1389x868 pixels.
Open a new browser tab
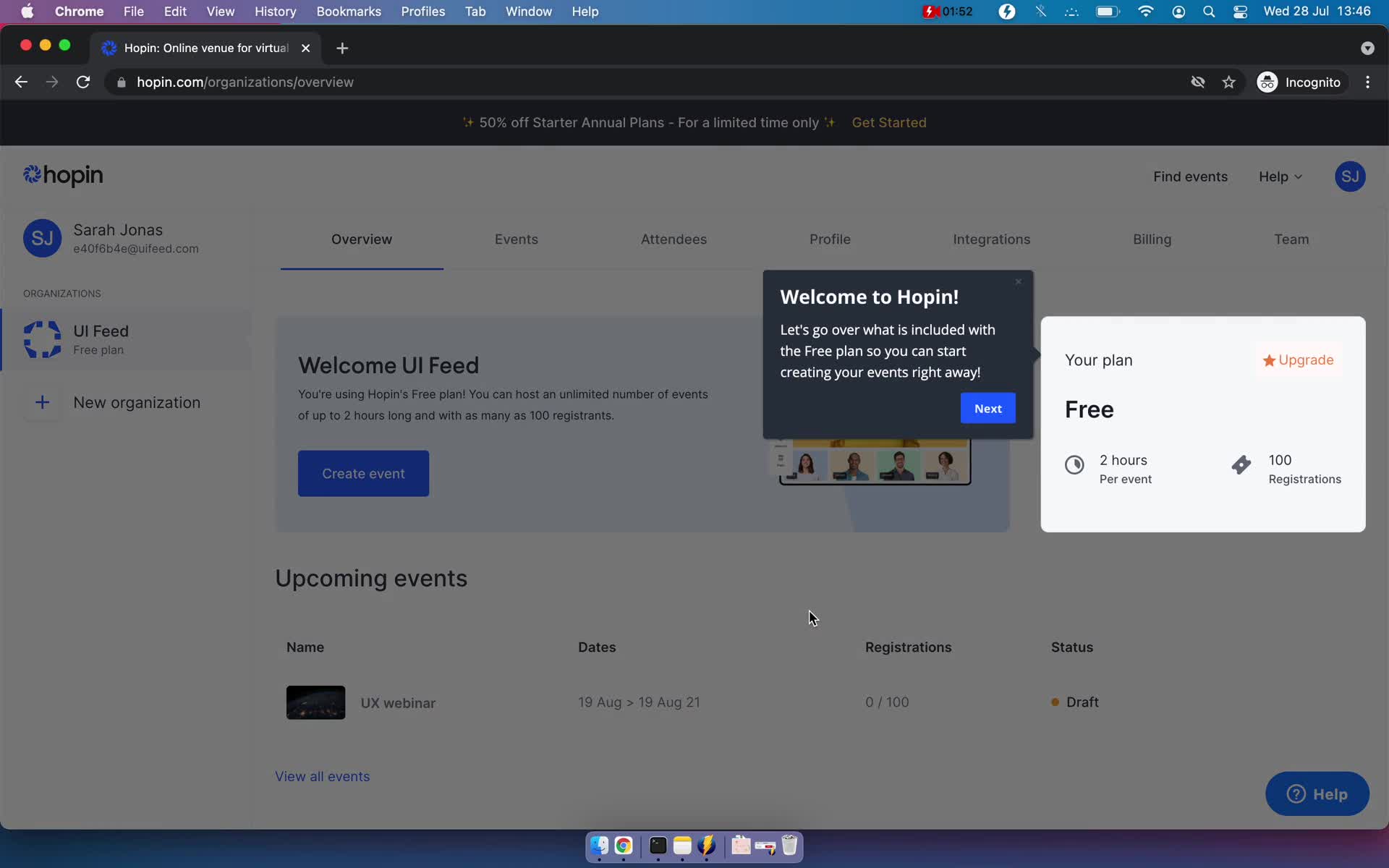[342, 48]
